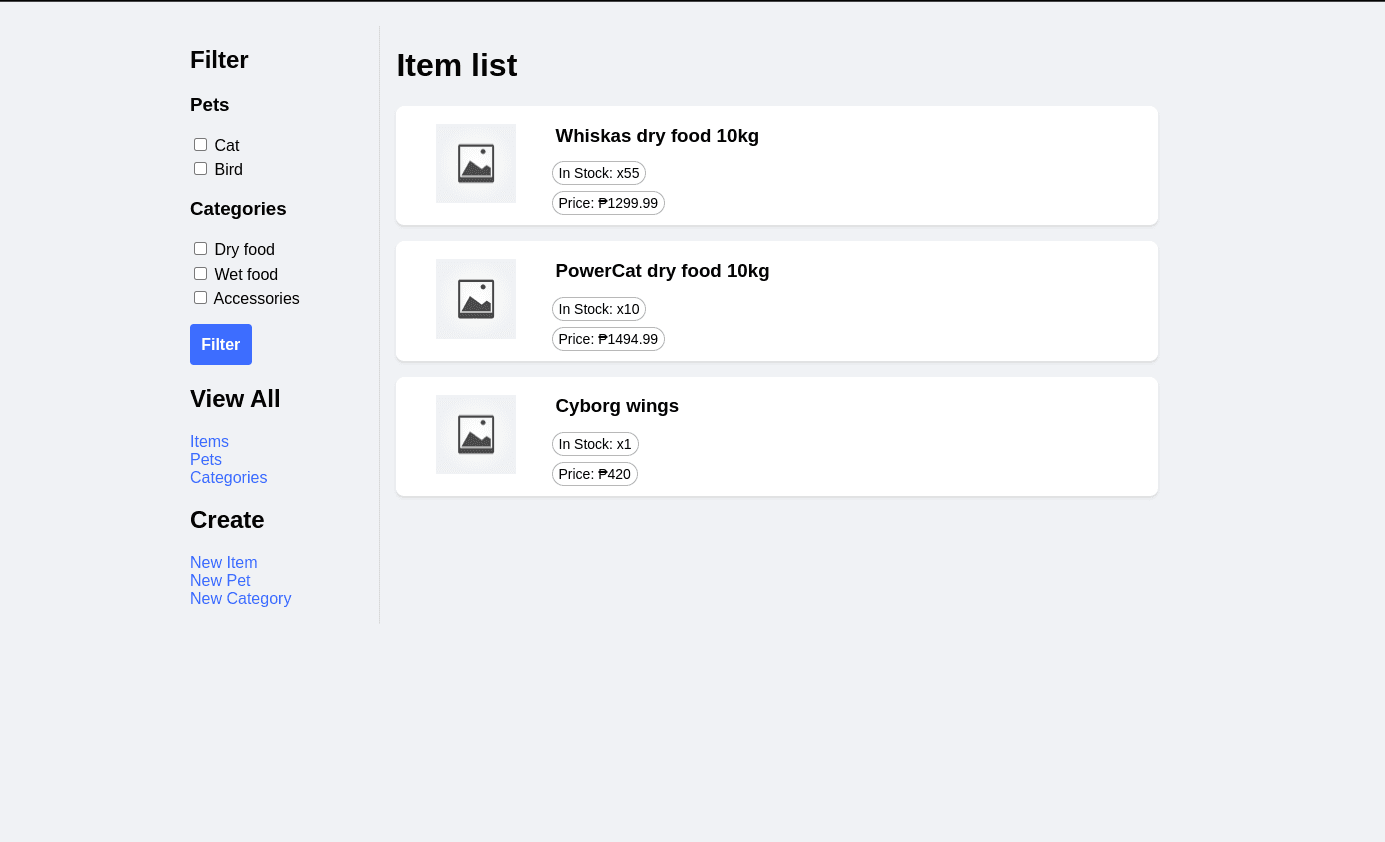Open PowerCat dry food 10kg title
Viewport: 1385px width, 842px height.
point(662,271)
